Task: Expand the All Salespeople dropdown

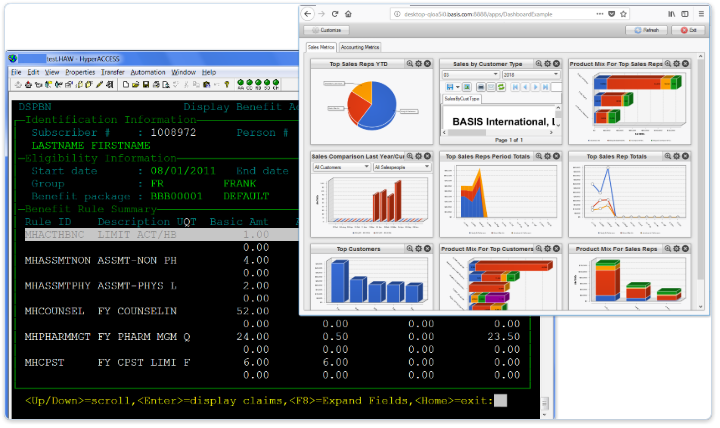Action: click(401, 167)
